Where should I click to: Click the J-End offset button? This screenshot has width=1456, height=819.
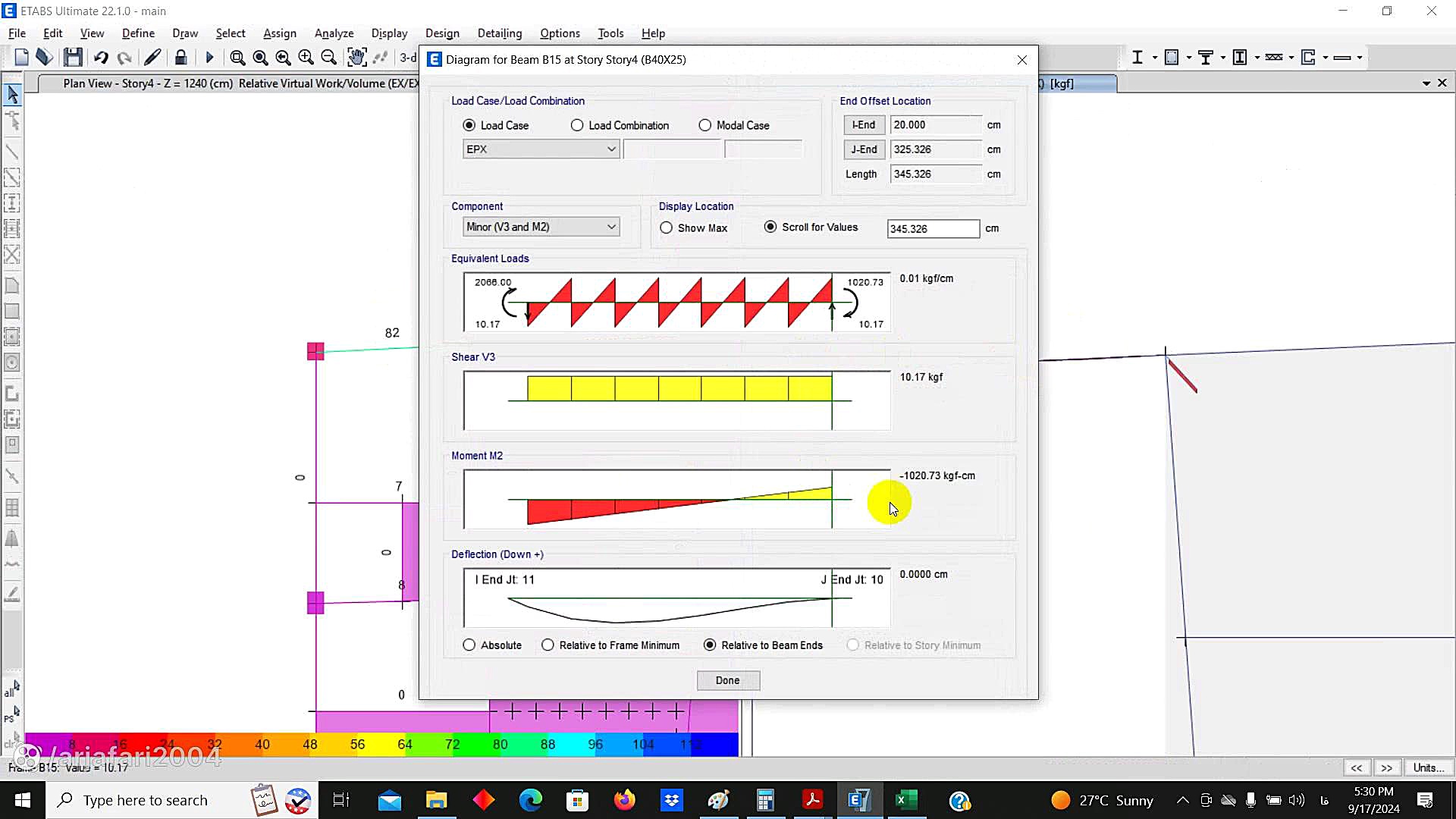(864, 149)
